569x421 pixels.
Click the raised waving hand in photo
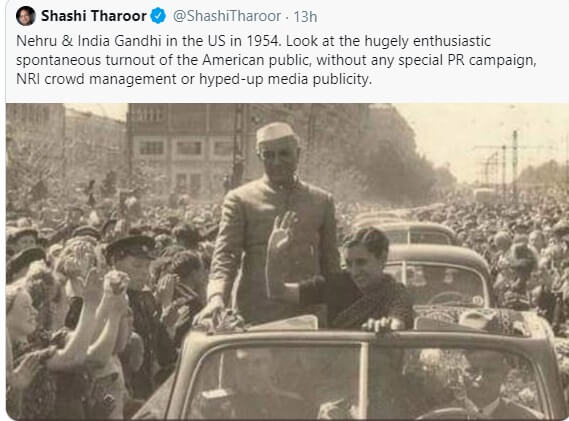(x=284, y=230)
